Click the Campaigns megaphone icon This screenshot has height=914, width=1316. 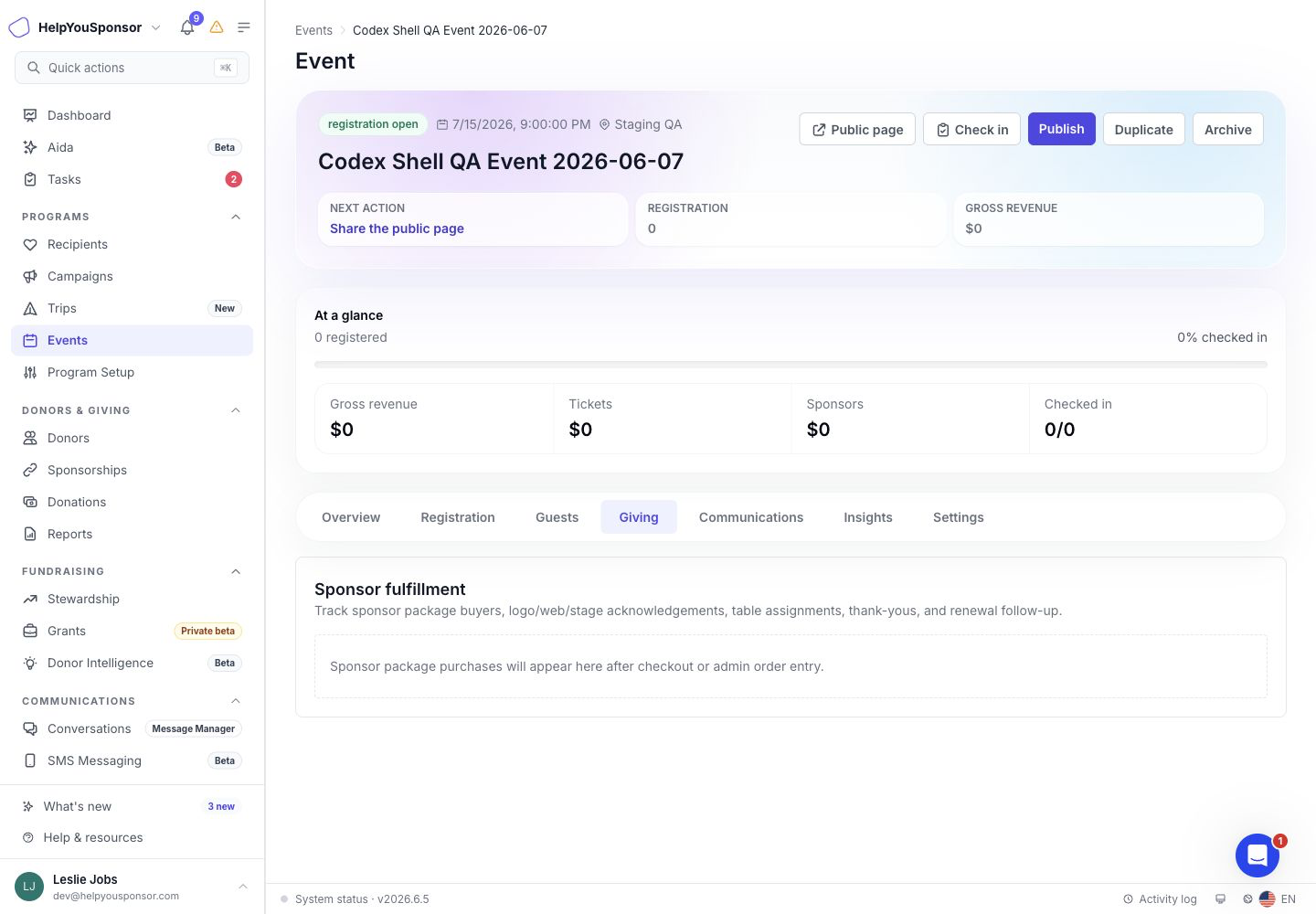tap(30, 276)
